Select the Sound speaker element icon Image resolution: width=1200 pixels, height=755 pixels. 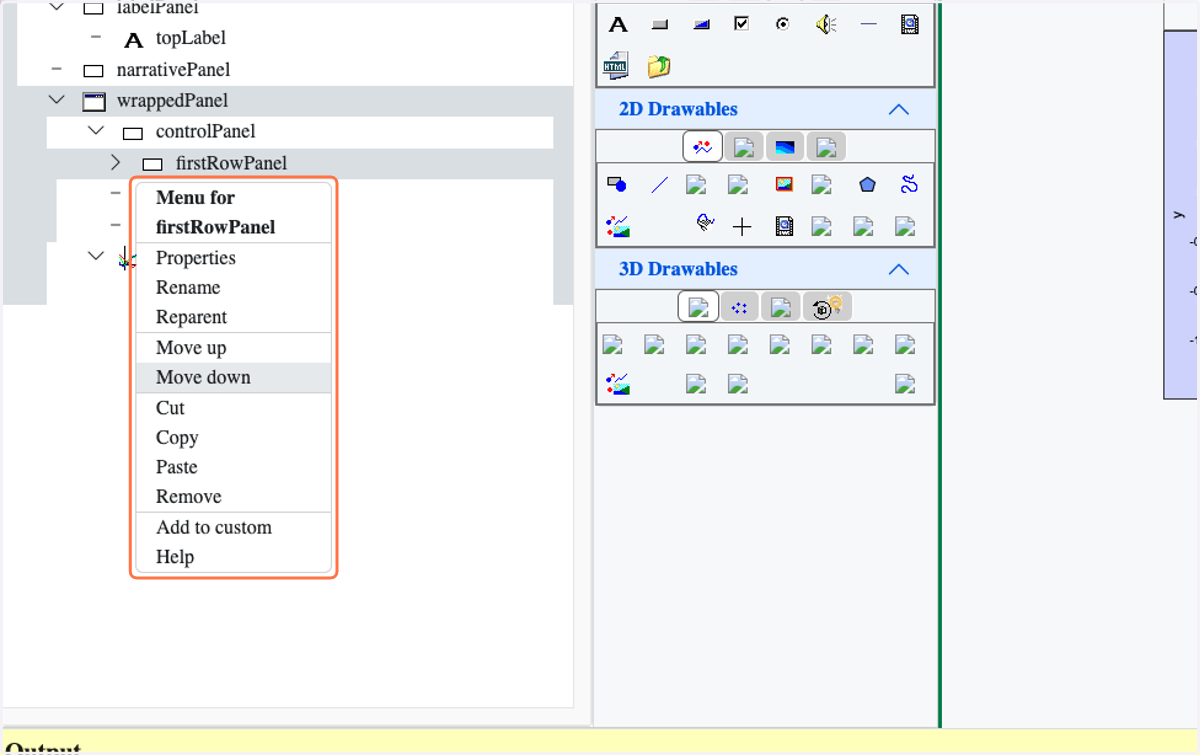[825, 24]
